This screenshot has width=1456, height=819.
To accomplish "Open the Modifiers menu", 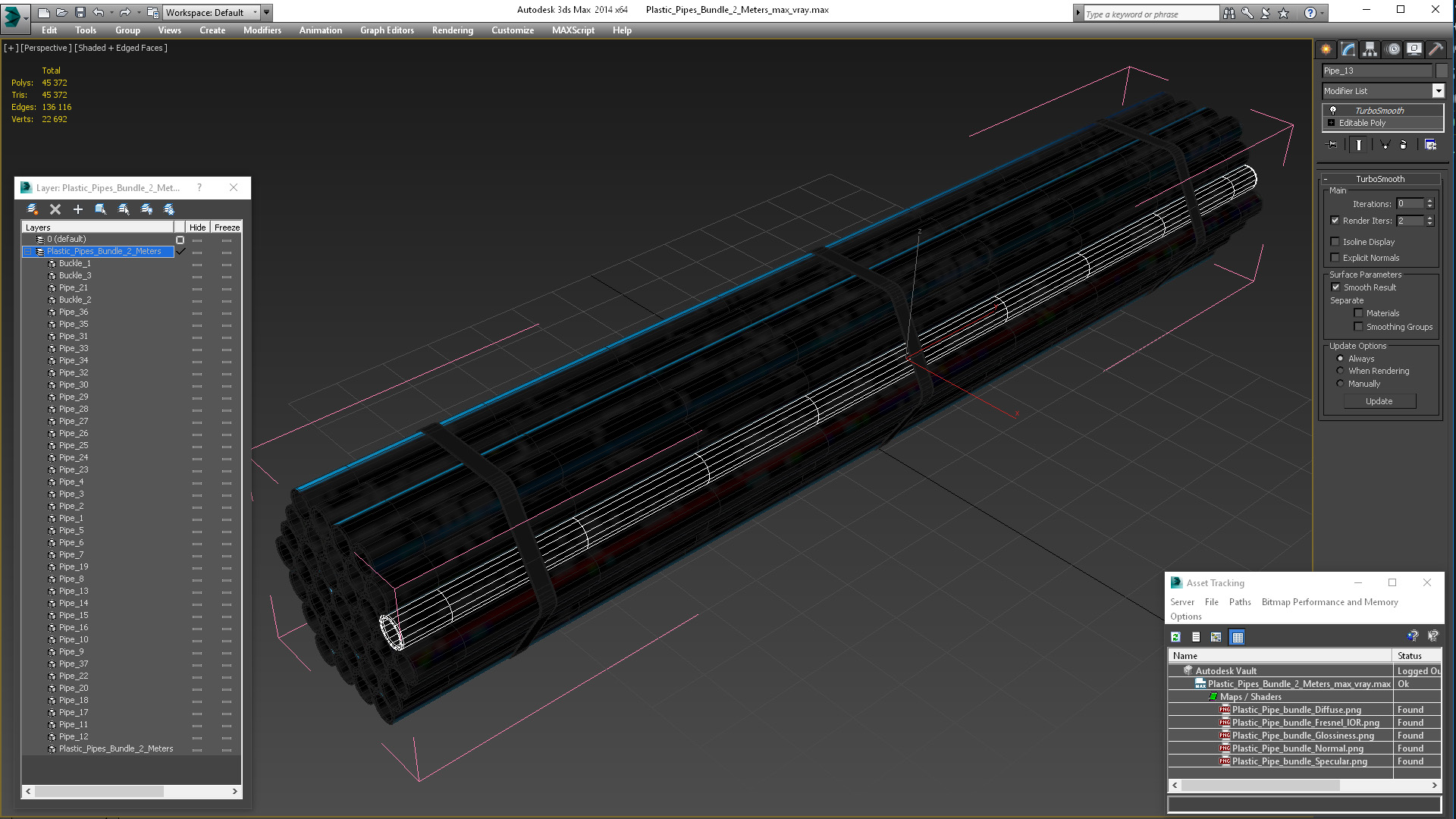I will point(262,30).
